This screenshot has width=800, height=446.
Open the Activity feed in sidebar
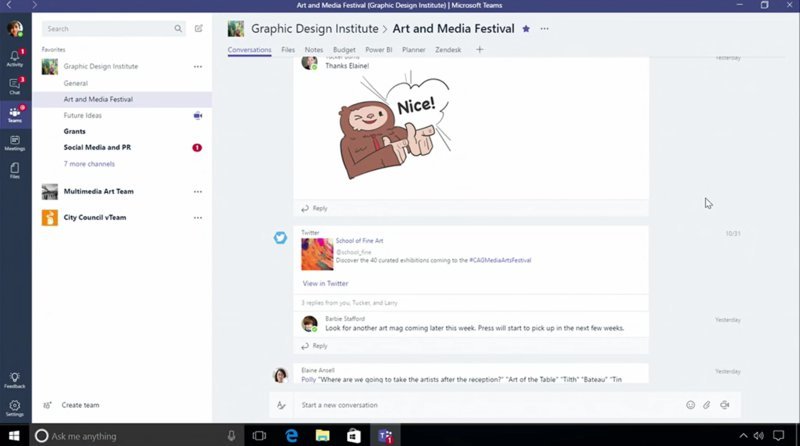[15, 58]
